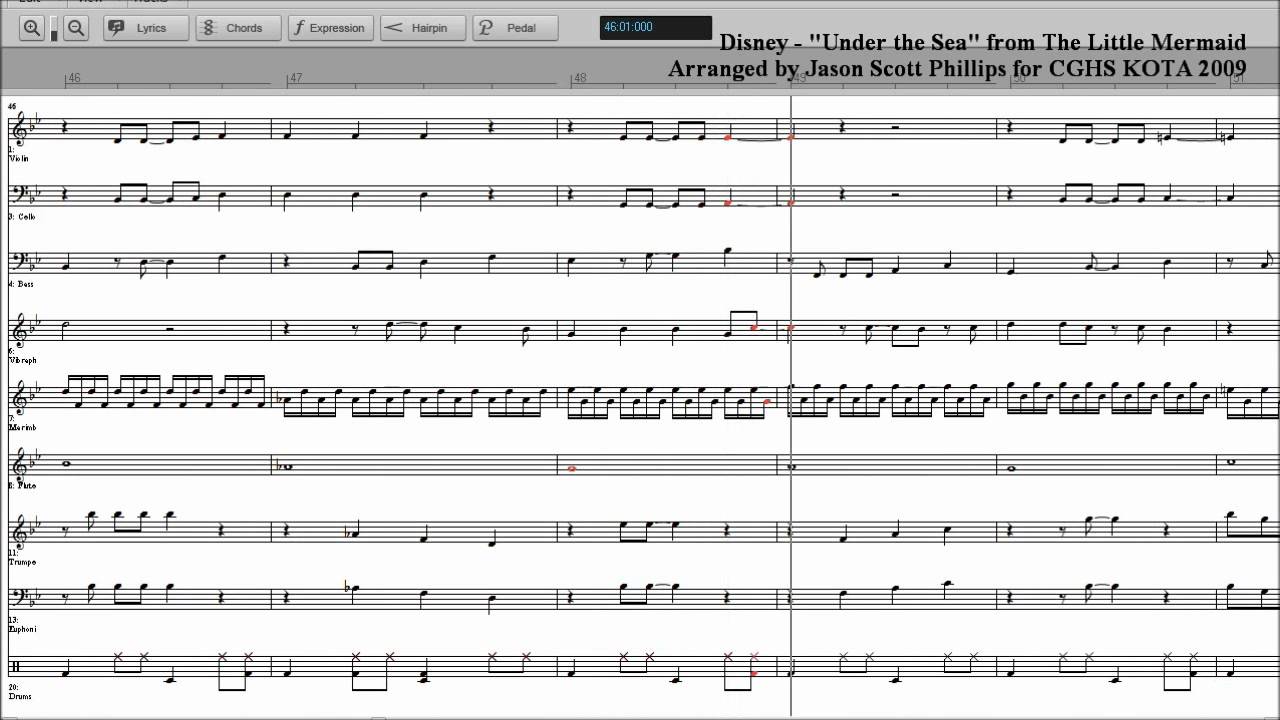Click the 46:01:000 position display
This screenshot has height=720, width=1280.
pyautogui.click(x=656, y=27)
